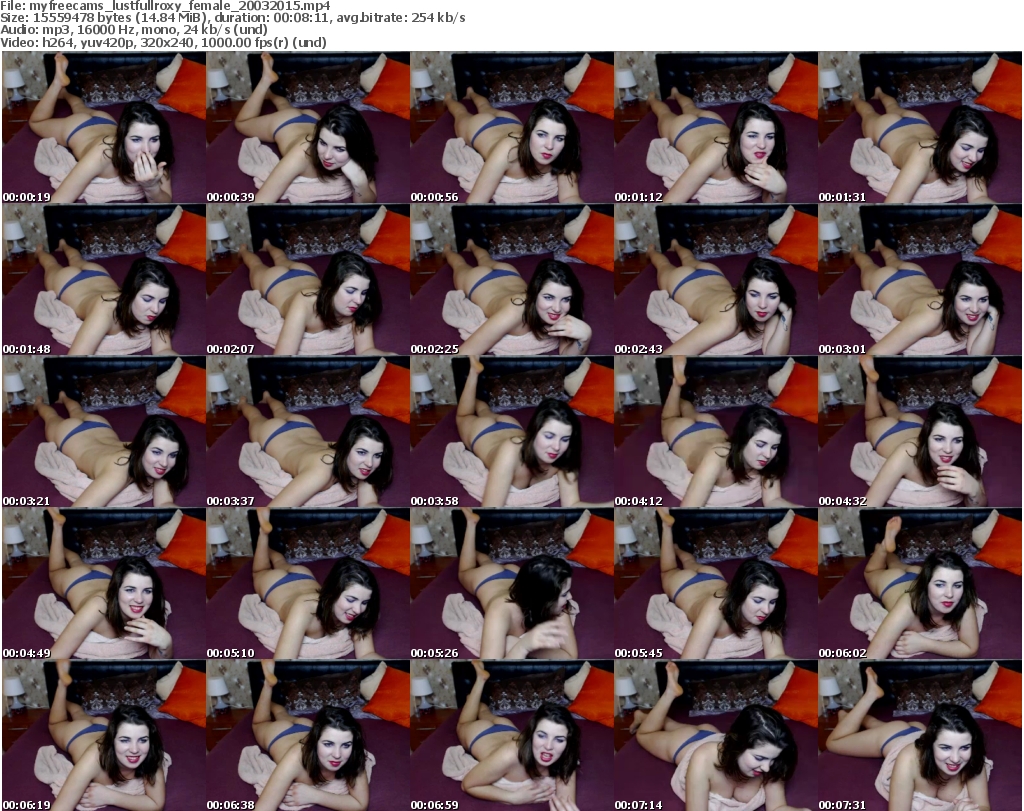This screenshot has height=811, width=1024.
Task: Select the frame with timestamp 00:05:26
Action: pos(512,584)
